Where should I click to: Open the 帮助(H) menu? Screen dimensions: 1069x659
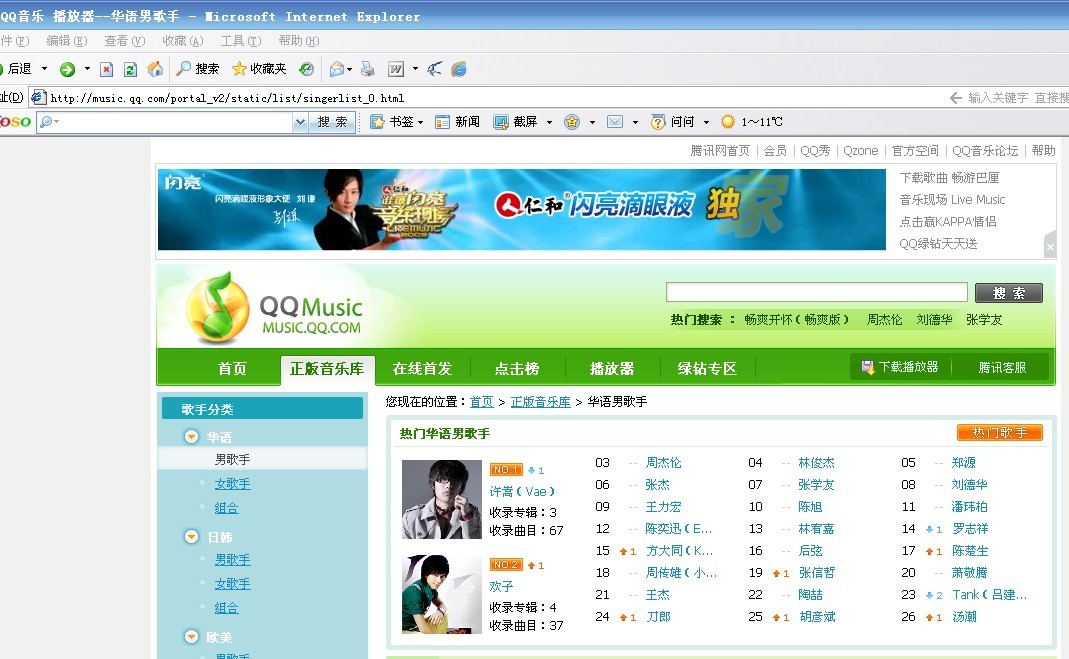coord(299,41)
